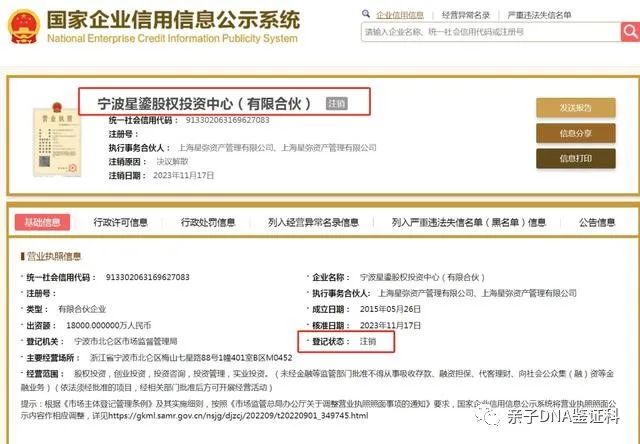The image size is (640, 444).
Task: Switch to the 基础信息 tab
Action: tap(42, 222)
